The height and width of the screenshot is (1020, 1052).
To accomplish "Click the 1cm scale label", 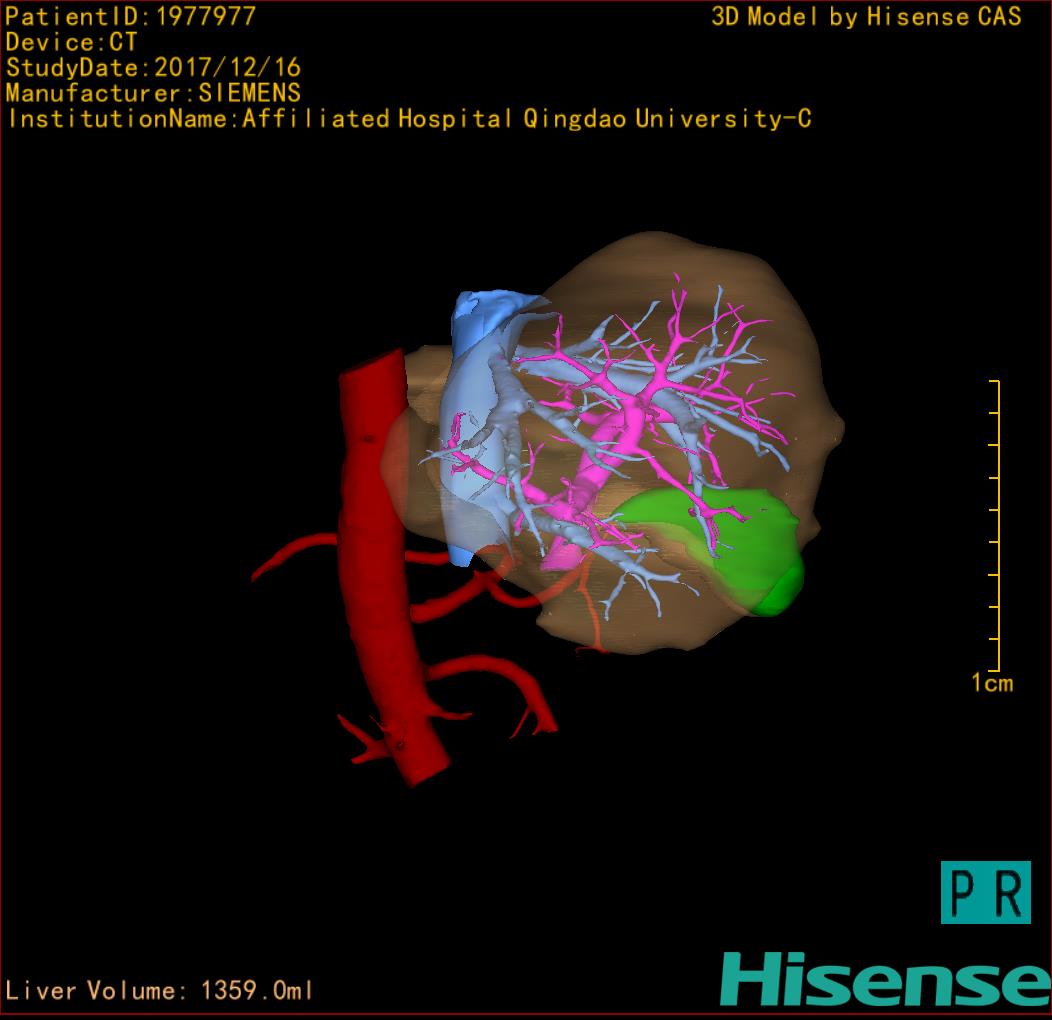I will (991, 683).
